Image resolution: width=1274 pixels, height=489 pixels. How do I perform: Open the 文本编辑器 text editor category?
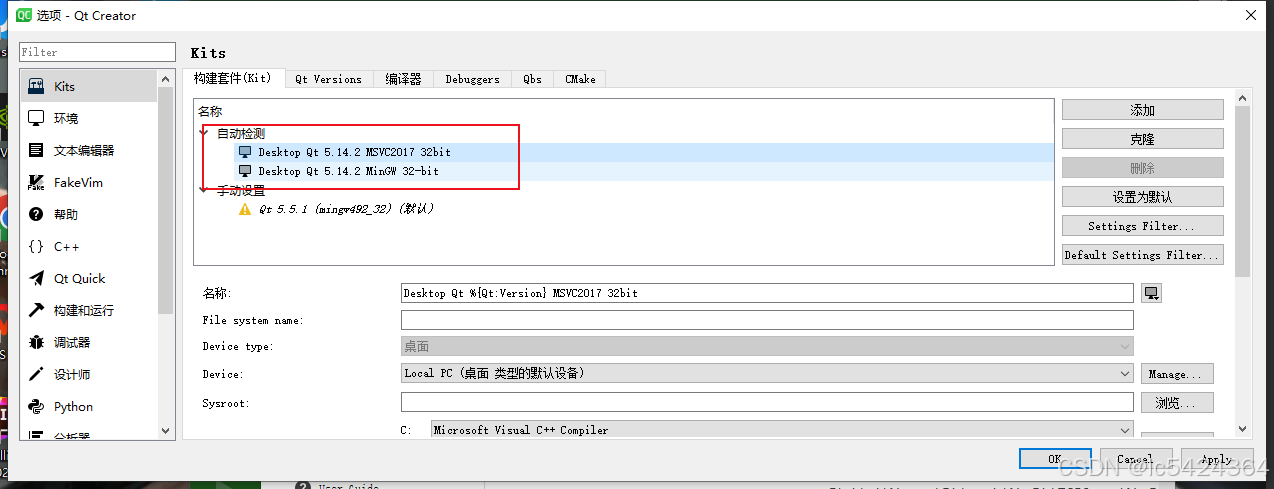[88, 150]
